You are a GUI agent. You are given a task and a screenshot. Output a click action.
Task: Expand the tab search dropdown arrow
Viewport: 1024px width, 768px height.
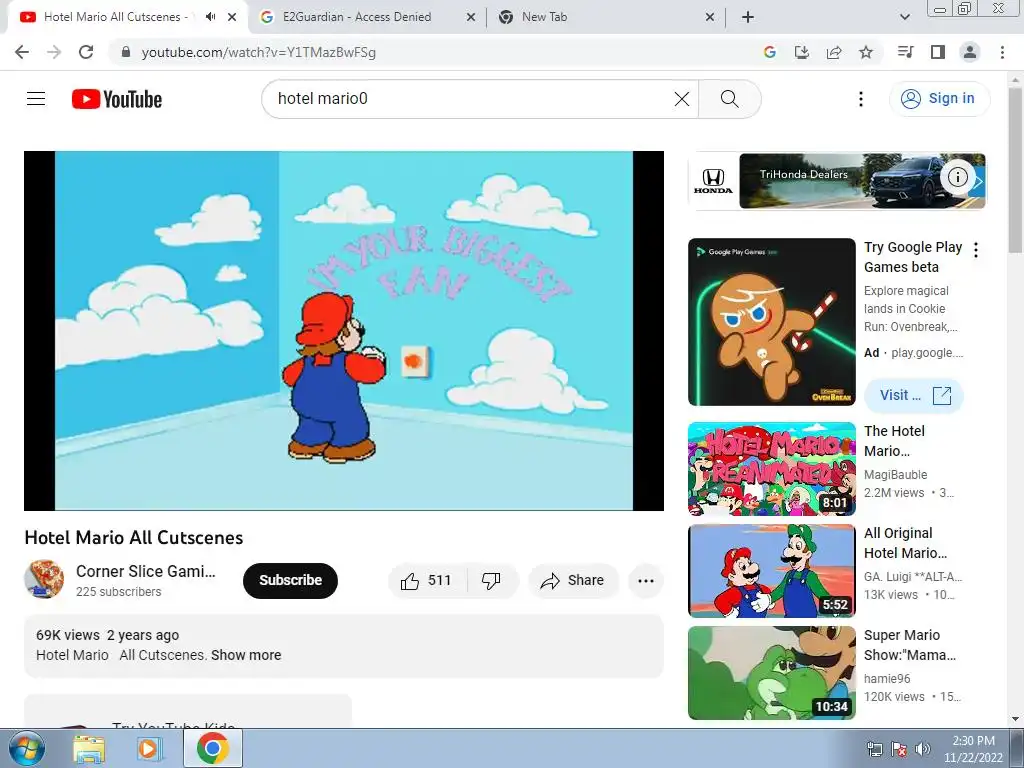[x=904, y=18]
